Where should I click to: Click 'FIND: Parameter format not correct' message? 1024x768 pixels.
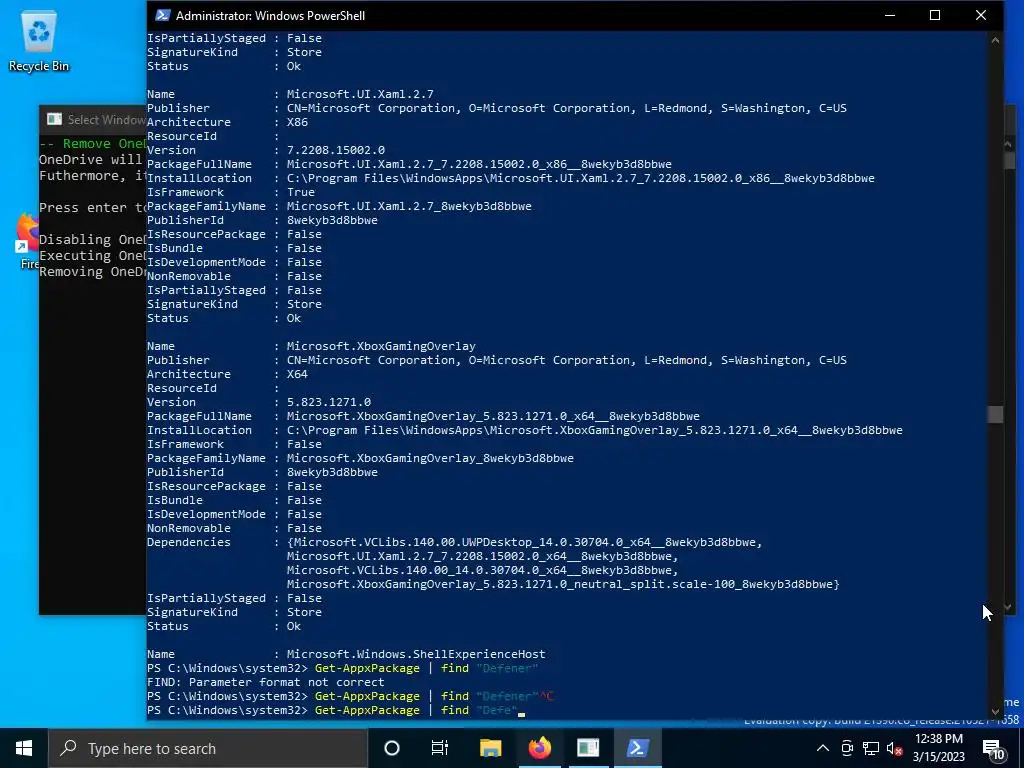[x=265, y=682]
